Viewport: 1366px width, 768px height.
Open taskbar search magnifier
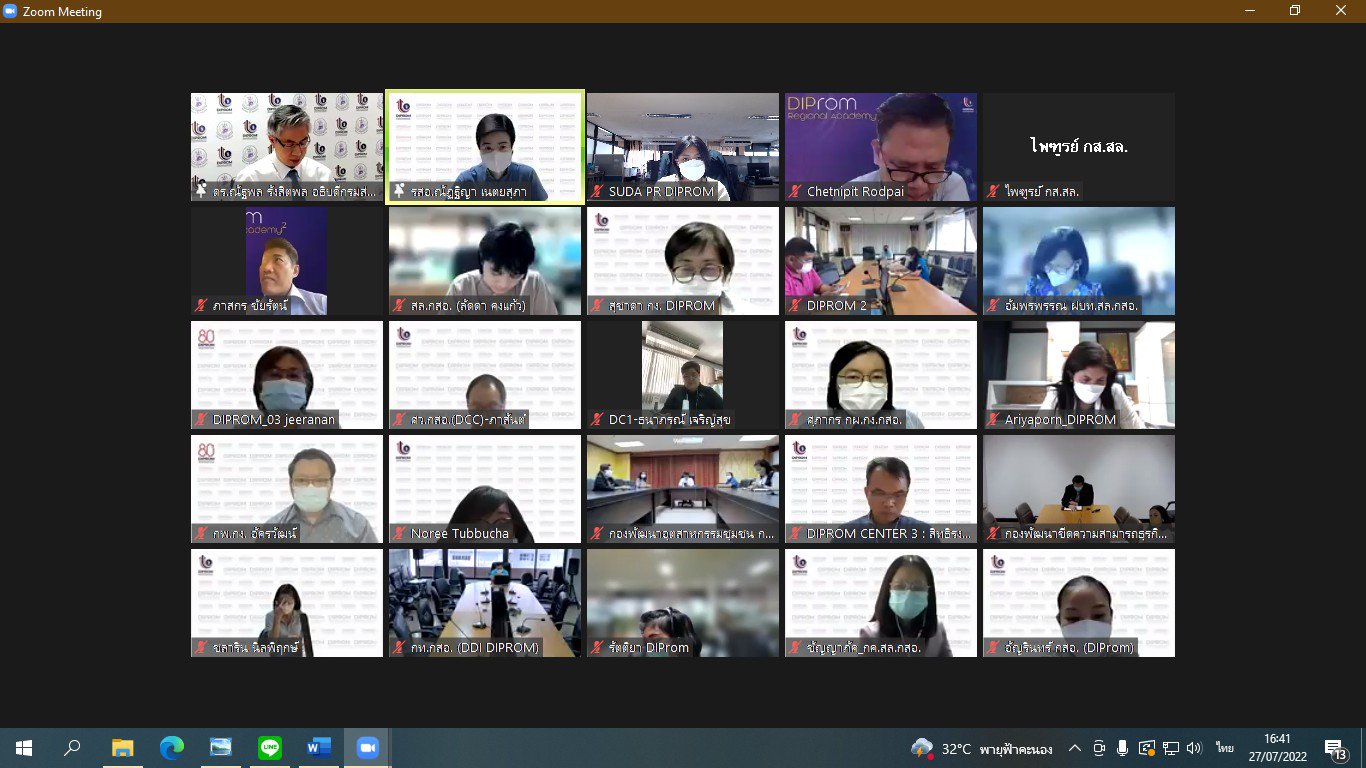click(72, 748)
